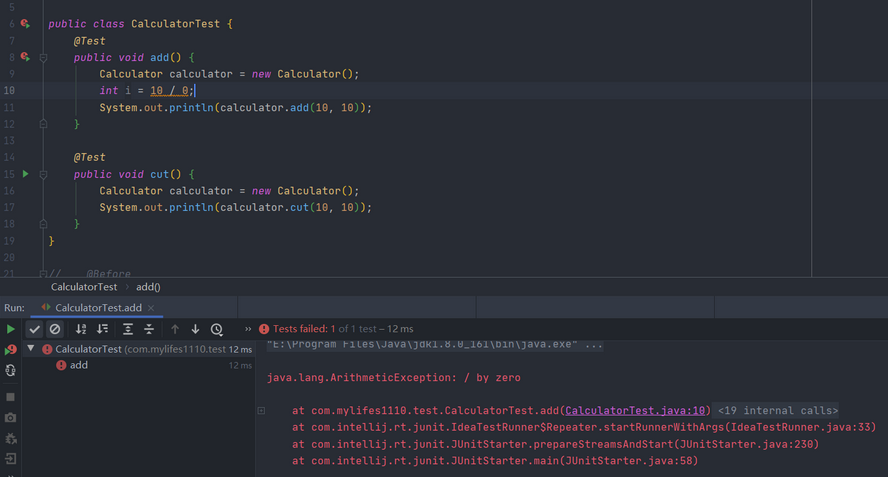This screenshot has height=478, width=888.
Task: Open JUnitStarter.java:58 stack trace link
Action: click(x=628, y=461)
